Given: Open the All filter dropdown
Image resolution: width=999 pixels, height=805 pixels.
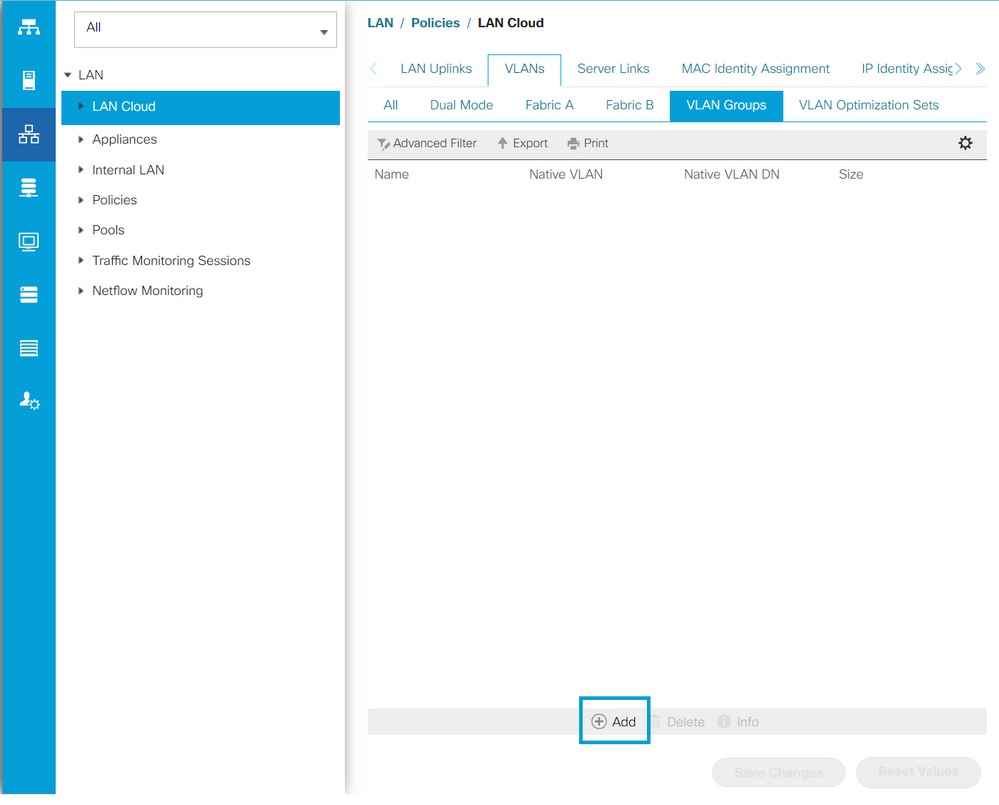Looking at the screenshot, I should tap(204, 31).
